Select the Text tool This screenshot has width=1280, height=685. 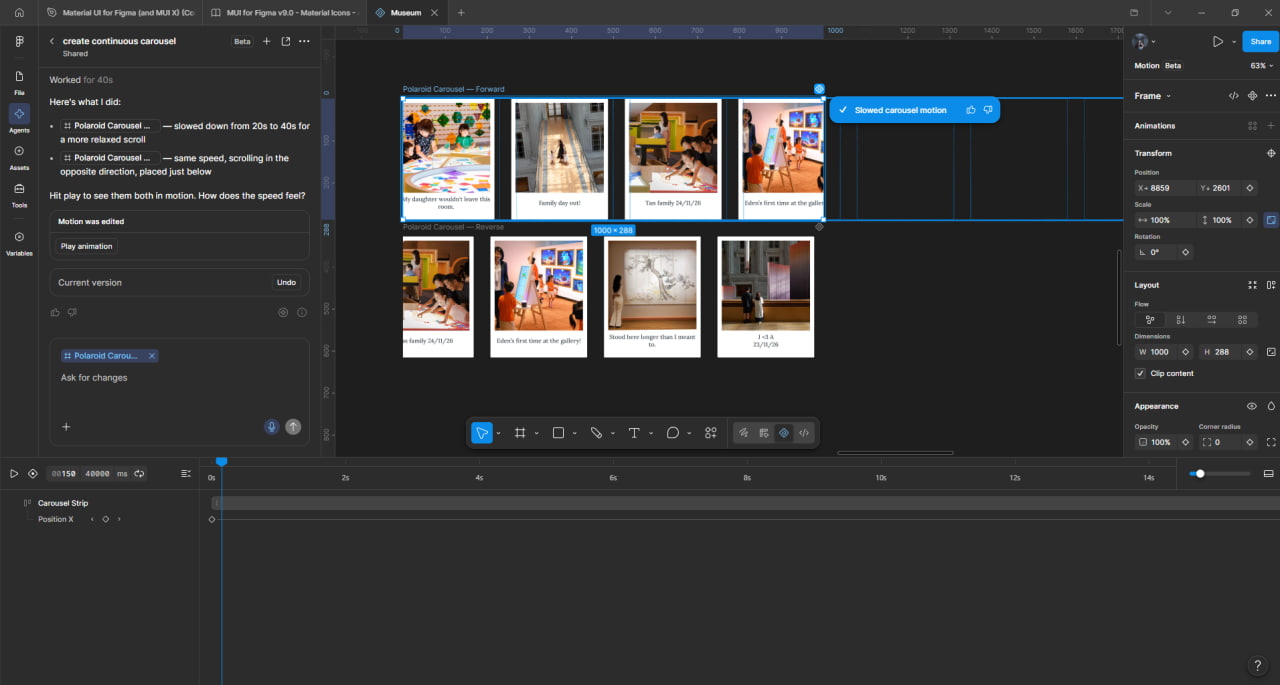click(x=634, y=433)
